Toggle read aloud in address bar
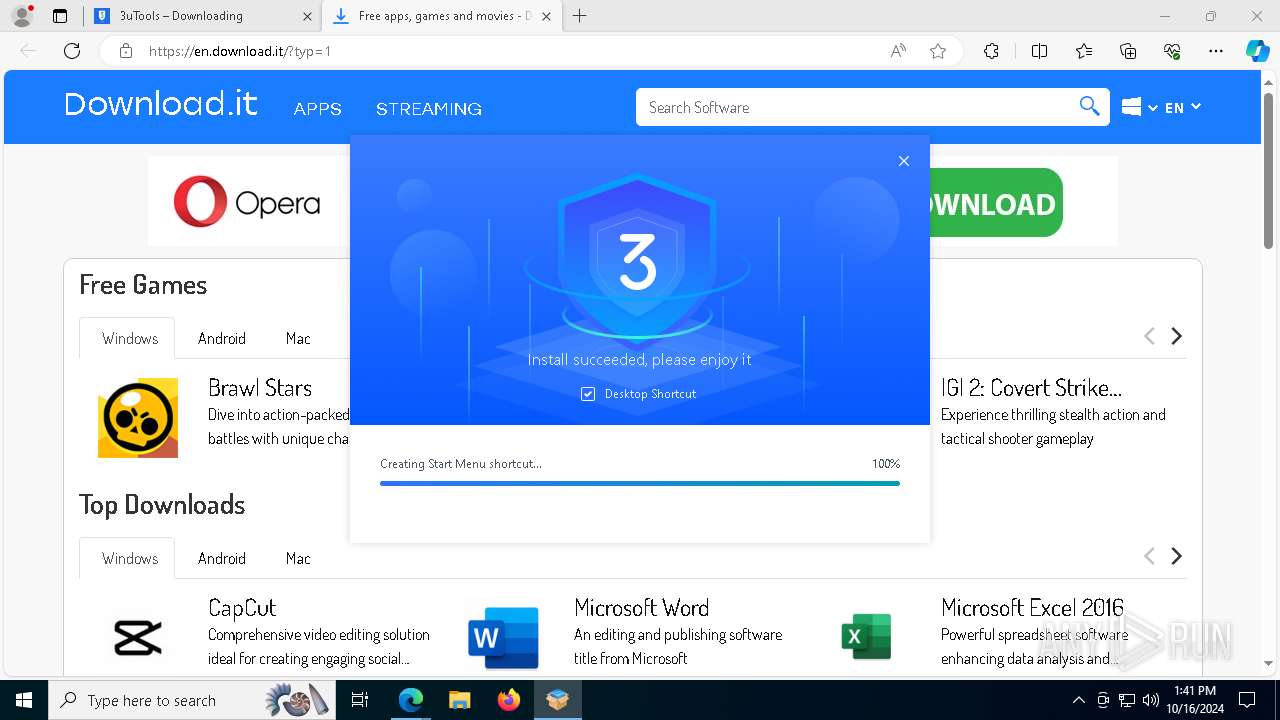 pyautogui.click(x=898, y=51)
